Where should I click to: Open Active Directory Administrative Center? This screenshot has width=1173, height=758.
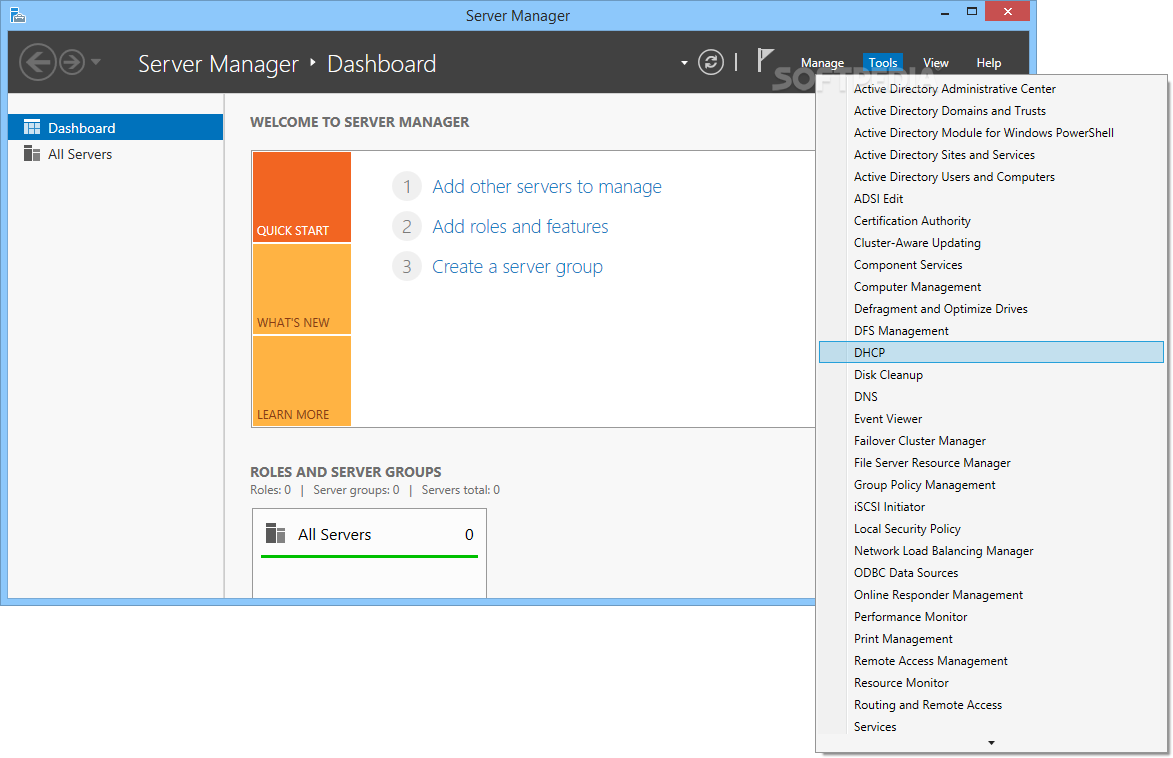click(x=991, y=88)
